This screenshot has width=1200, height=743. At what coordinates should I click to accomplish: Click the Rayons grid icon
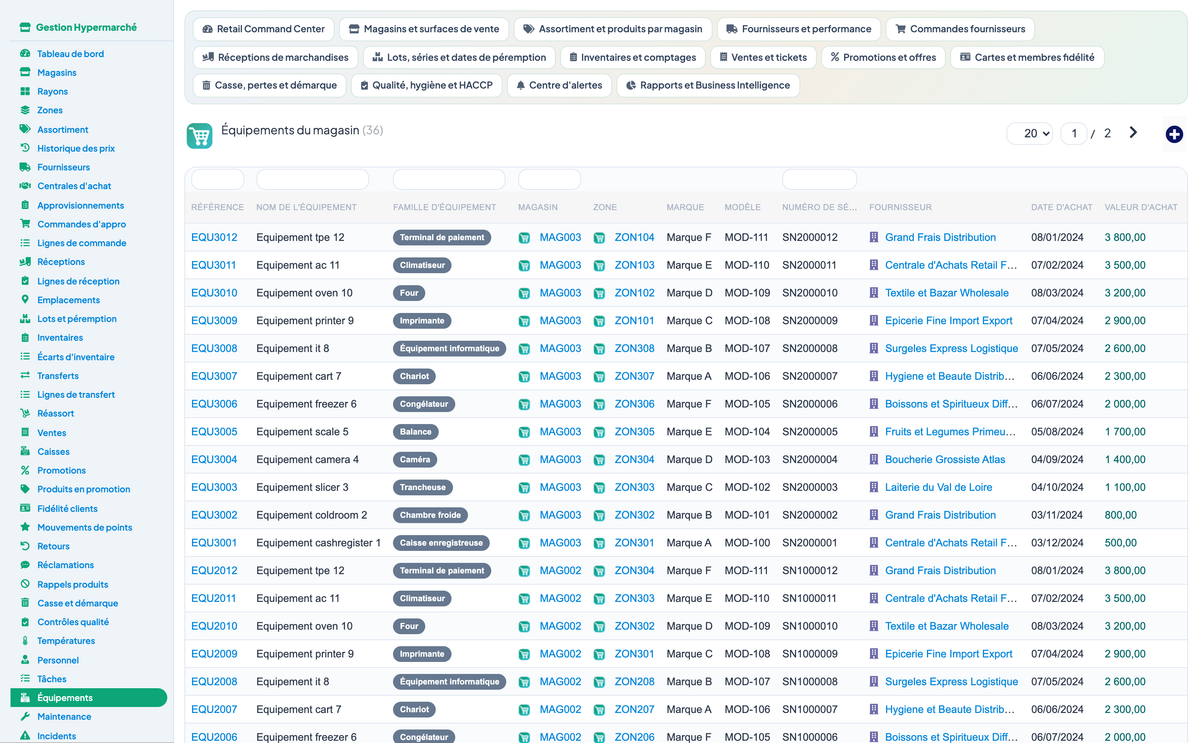(25, 92)
